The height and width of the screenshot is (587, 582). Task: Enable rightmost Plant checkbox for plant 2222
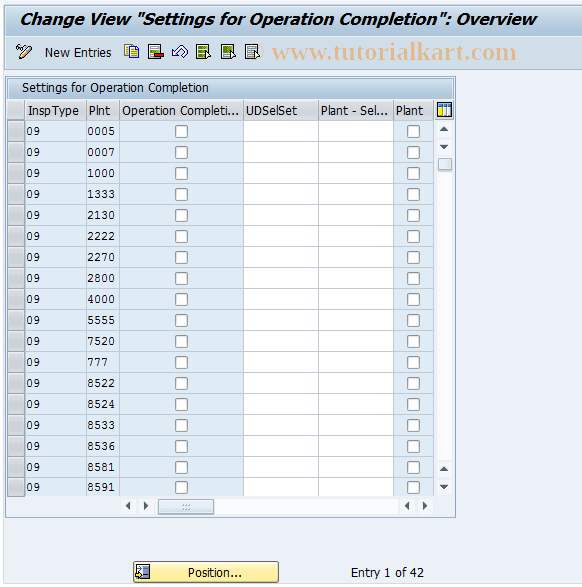click(414, 236)
